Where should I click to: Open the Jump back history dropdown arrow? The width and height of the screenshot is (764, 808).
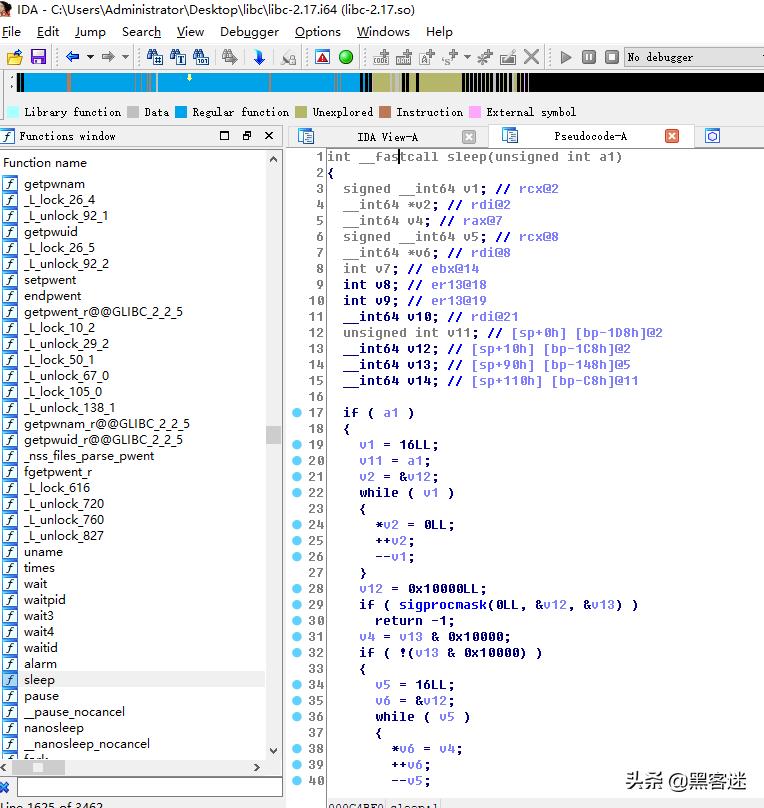[90, 57]
